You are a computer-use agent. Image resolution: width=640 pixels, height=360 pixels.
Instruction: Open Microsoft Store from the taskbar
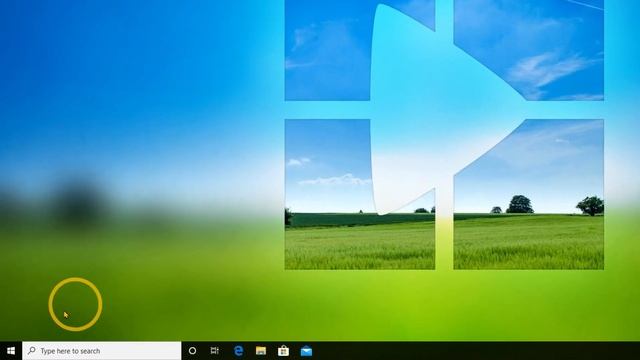283,351
